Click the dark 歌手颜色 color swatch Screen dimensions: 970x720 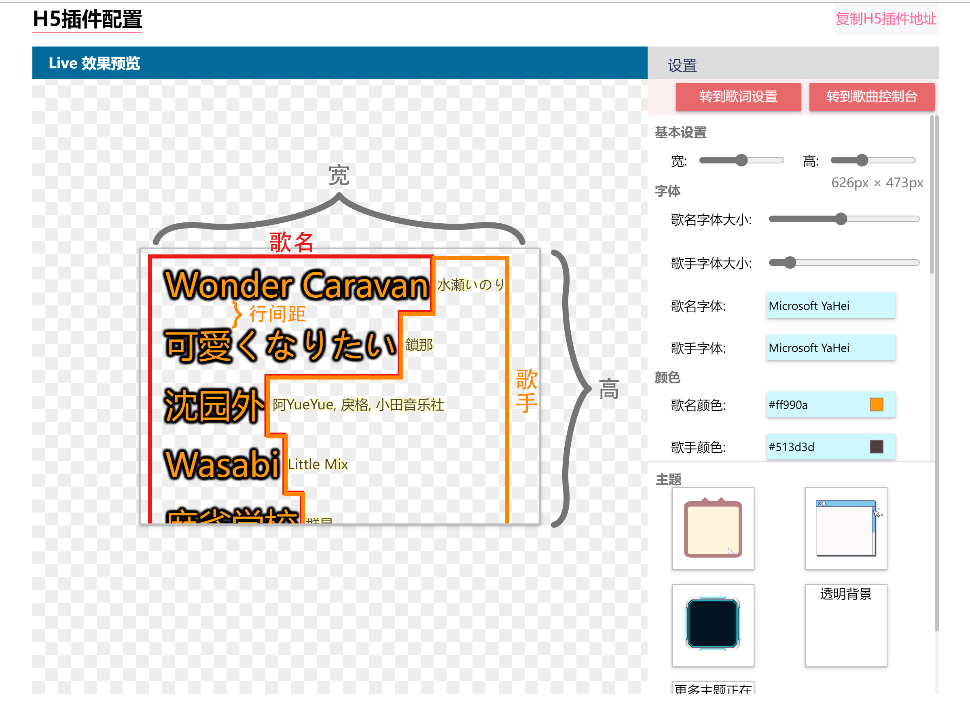(x=877, y=447)
